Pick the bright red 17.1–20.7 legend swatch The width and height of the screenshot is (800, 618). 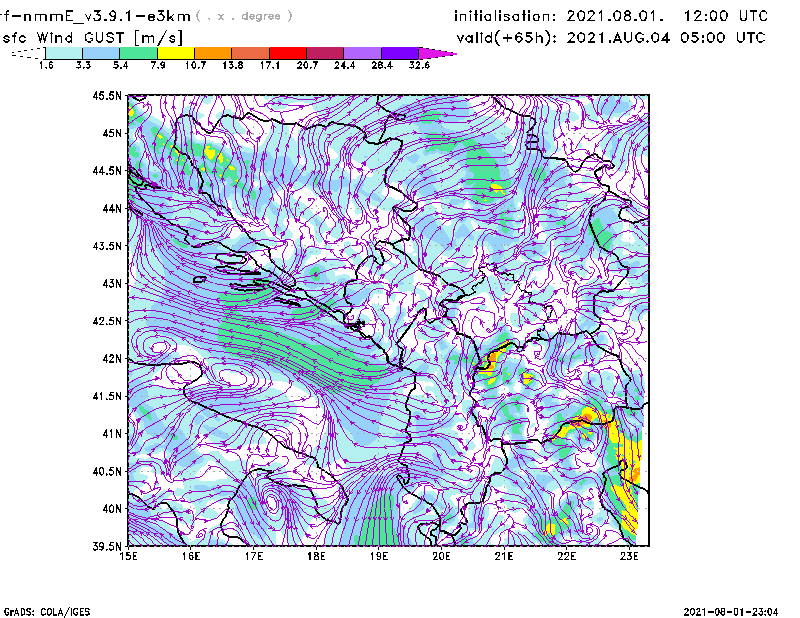[x=288, y=53]
